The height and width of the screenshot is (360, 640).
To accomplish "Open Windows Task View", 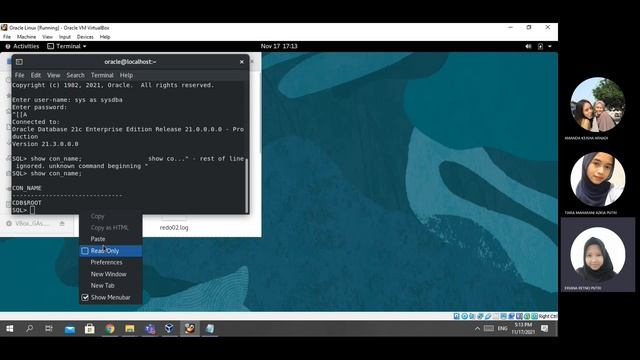I will click(x=49, y=329).
